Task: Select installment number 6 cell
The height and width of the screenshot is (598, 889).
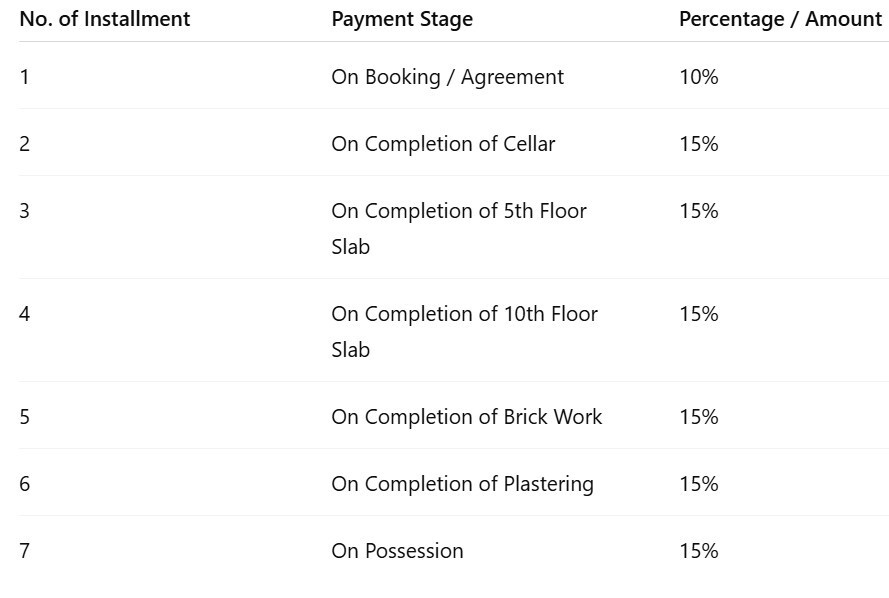Action: (x=25, y=484)
